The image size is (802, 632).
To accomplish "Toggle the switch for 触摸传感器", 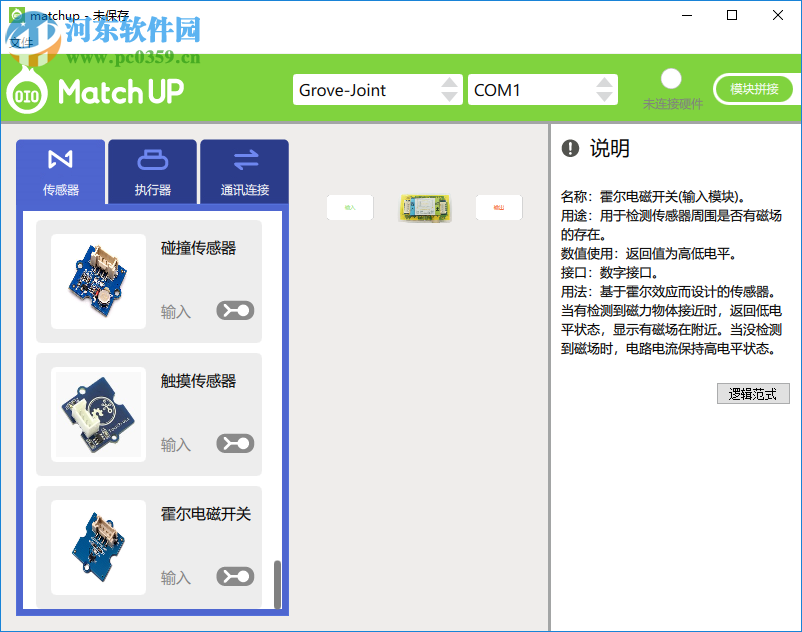I will coord(234,443).
